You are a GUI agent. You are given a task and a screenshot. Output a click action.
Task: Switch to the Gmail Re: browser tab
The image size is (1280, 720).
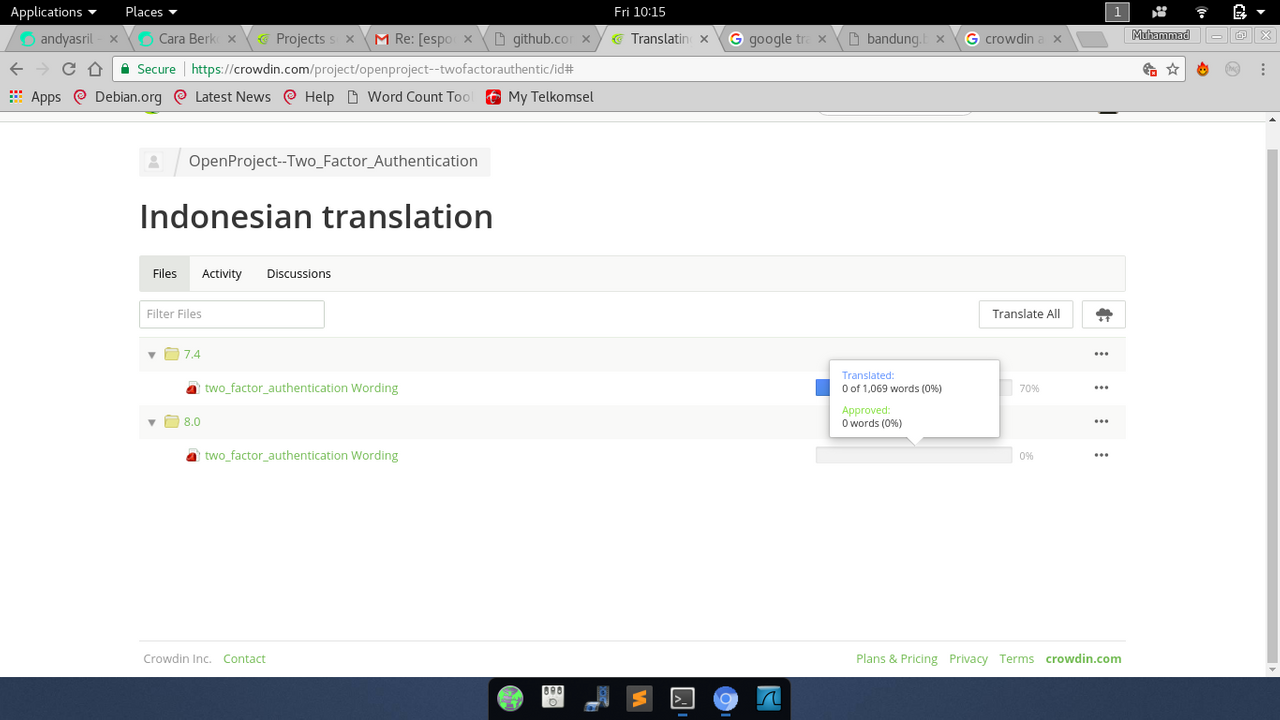(x=424, y=39)
